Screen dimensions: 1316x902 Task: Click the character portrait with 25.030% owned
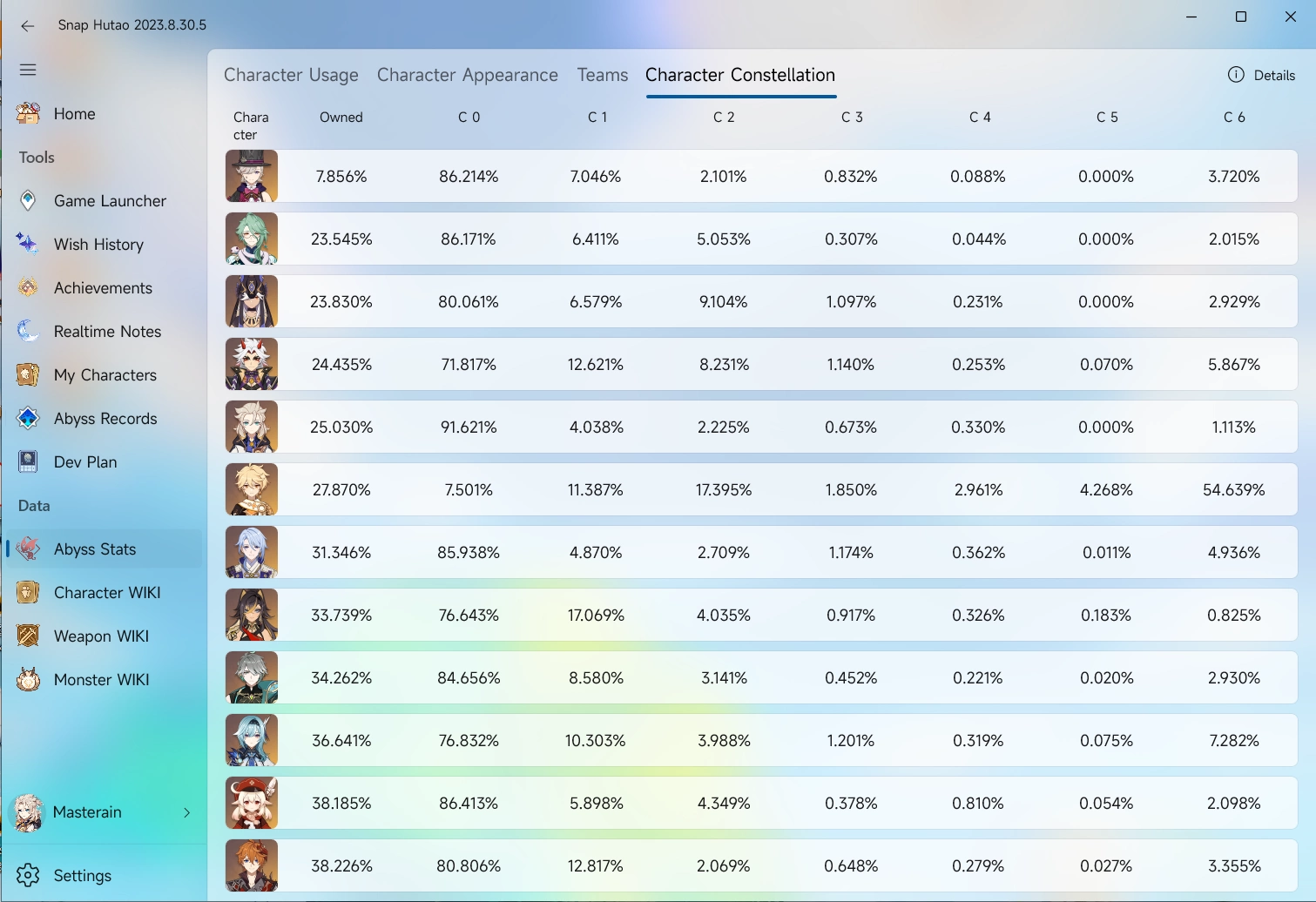pos(252,427)
